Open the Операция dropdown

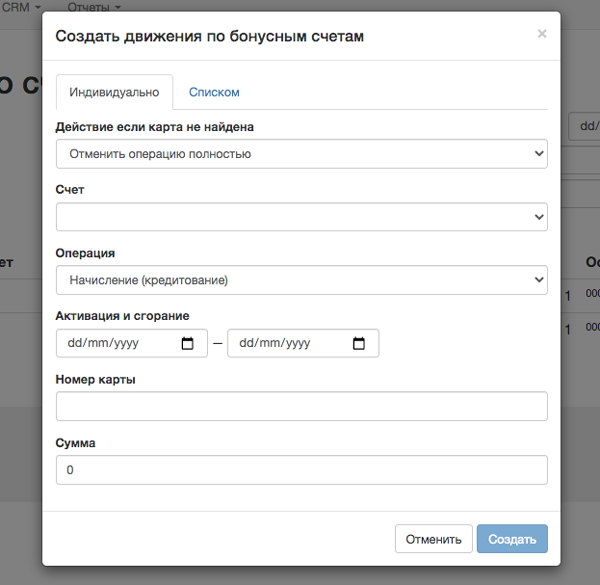(302, 280)
